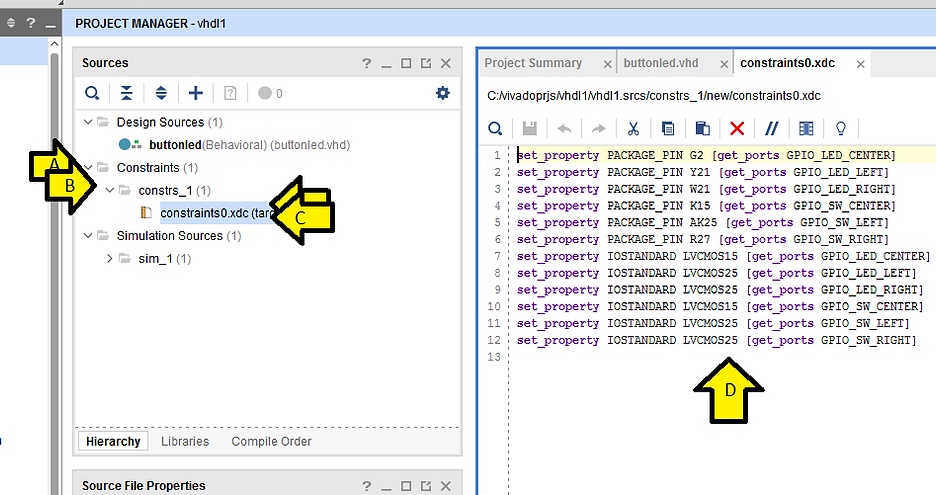Click line number 13 in gutter
This screenshot has width=936, height=495.
click(494, 356)
